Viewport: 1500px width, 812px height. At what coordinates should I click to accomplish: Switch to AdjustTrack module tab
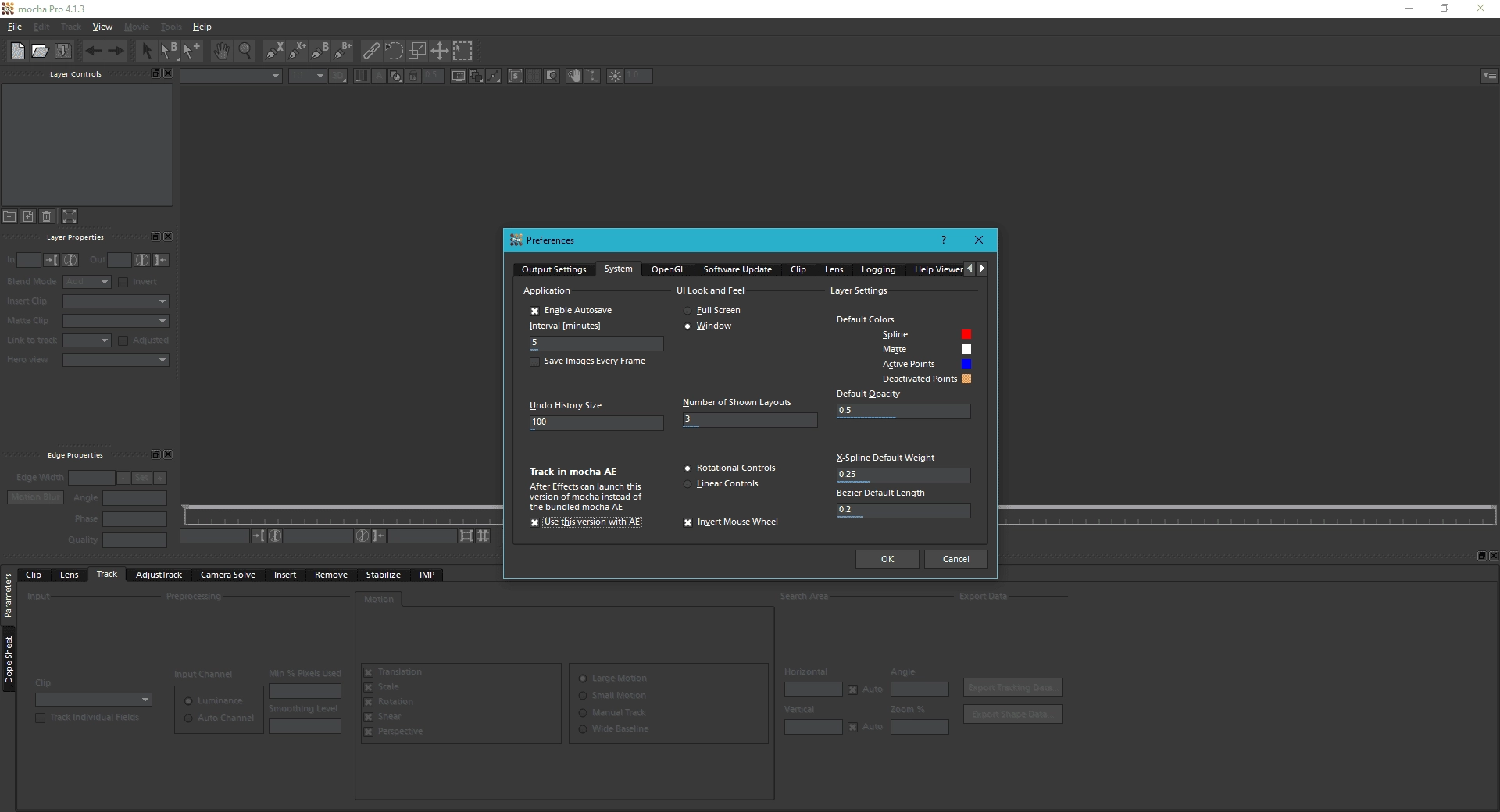[x=159, y=575]
